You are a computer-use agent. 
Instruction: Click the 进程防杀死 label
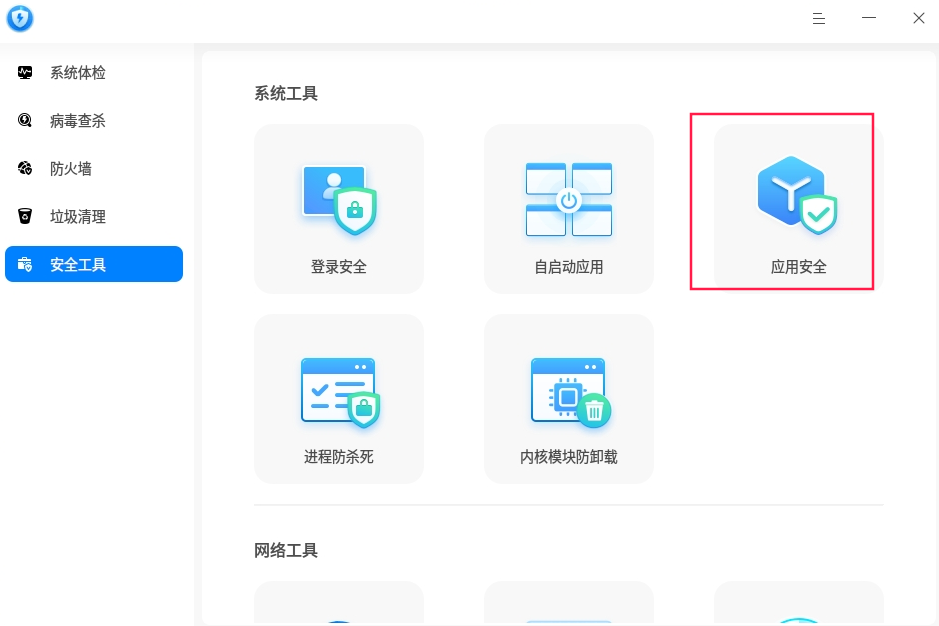coord(338,456)
